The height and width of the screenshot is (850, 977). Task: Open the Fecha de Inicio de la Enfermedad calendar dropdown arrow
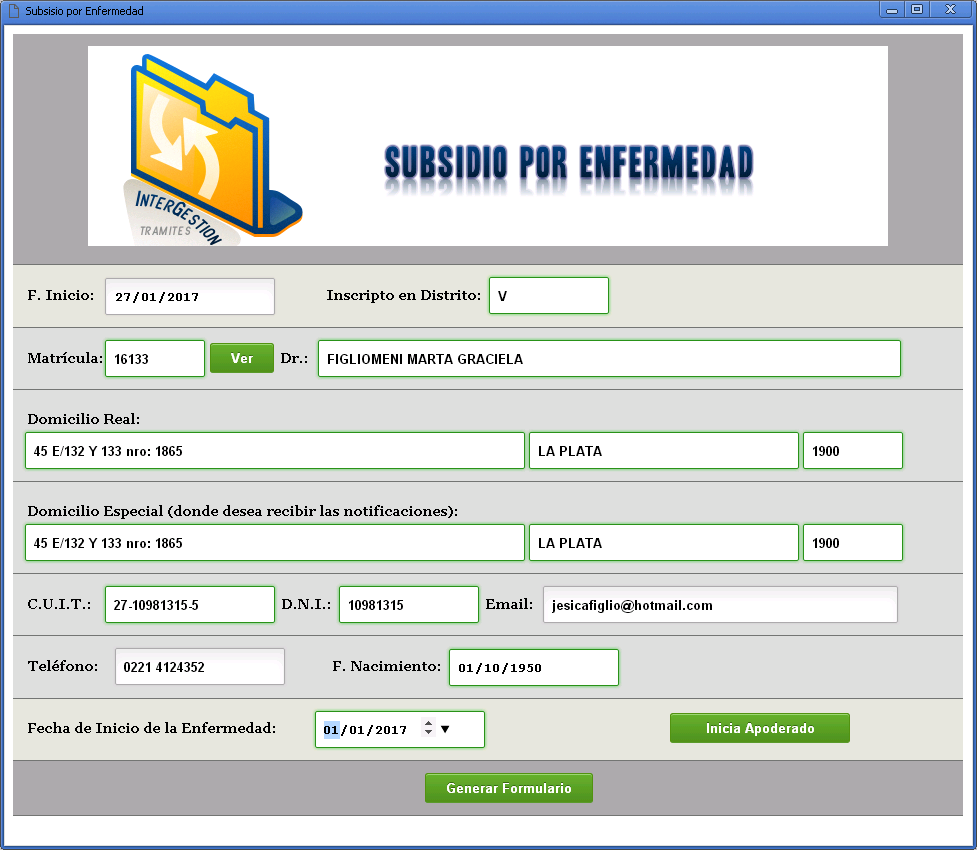(x=445, y=729)
